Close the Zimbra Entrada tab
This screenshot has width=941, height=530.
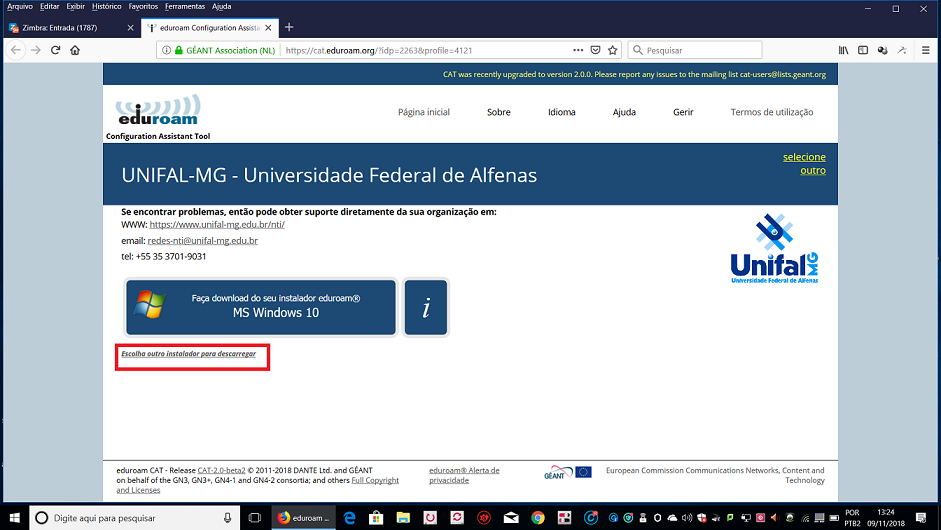pos(130,28)
